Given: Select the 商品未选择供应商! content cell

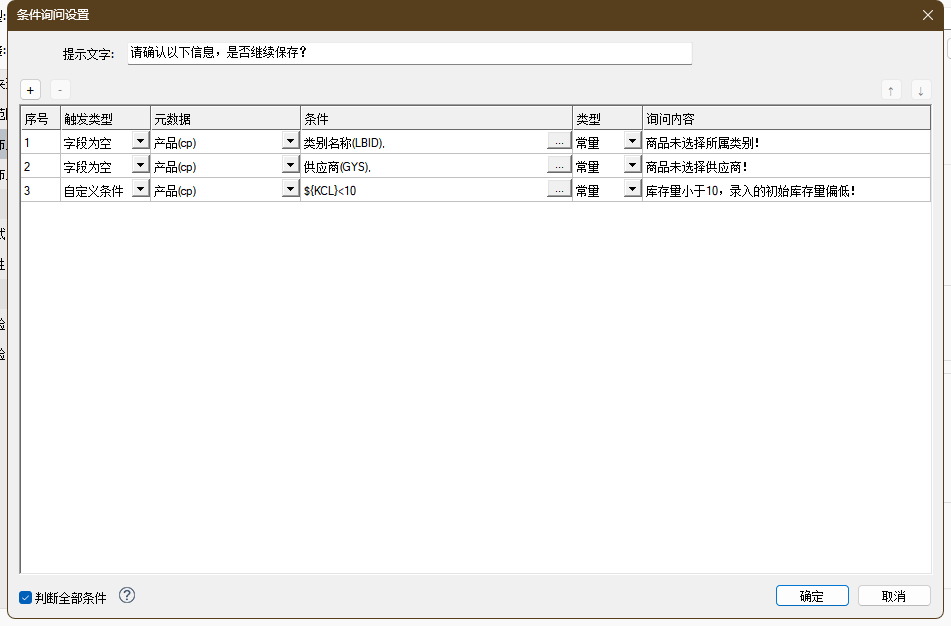Looking at the screenshot, I should point(786,166).
